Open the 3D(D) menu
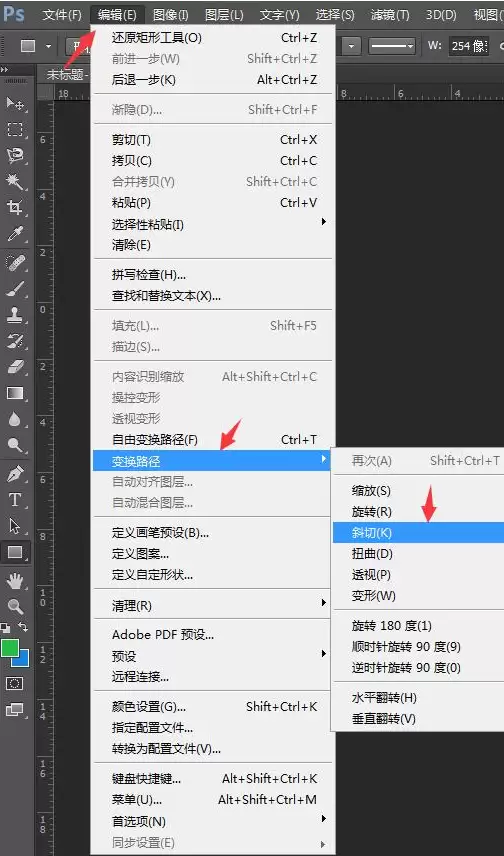The width and height of the screenshot is (504, 856). coord(441,15)
